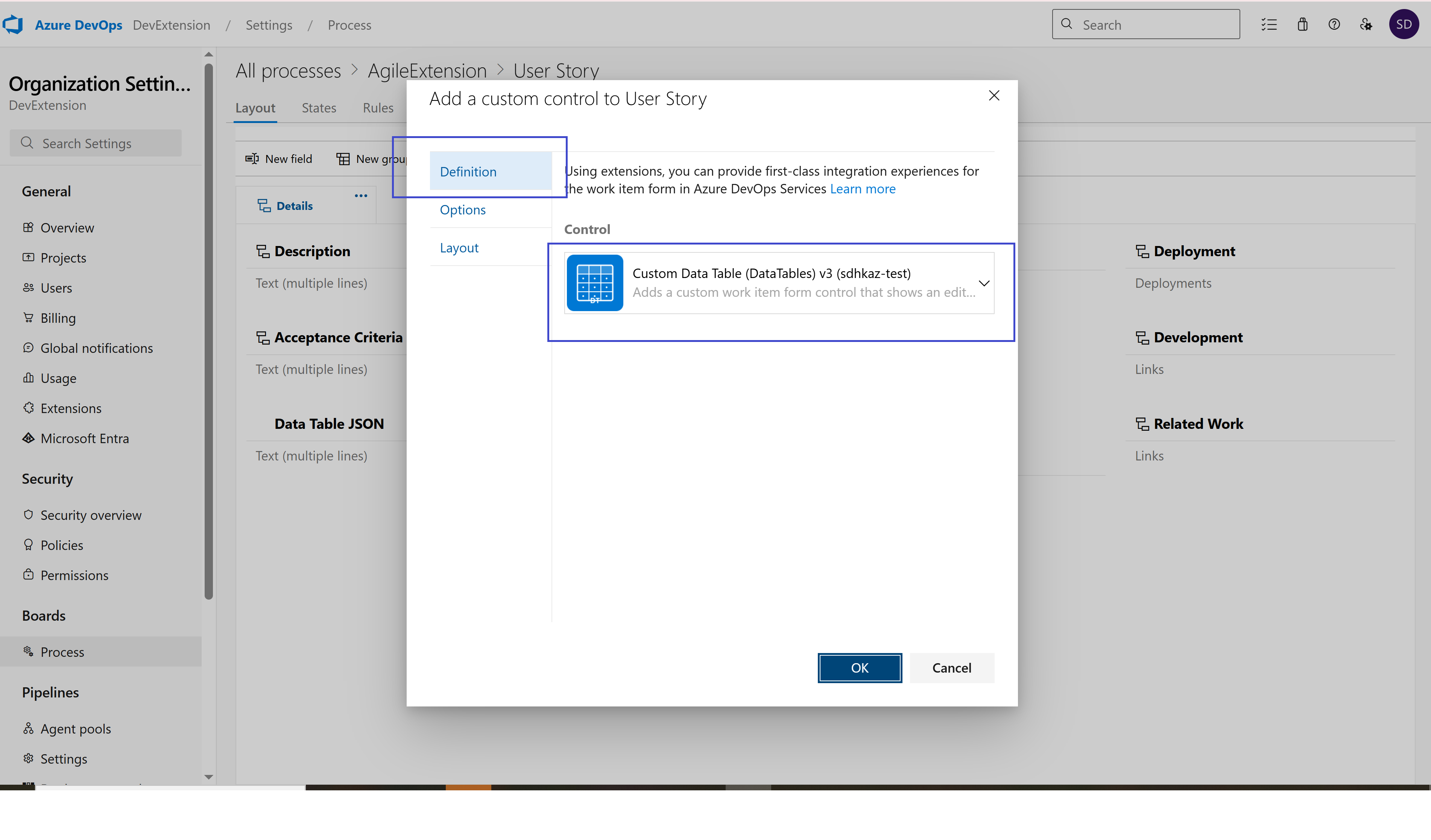Expand the Custom Data Table control dropdown
Viewport: 1431px width, 840px height.
[x=984, y=283]
